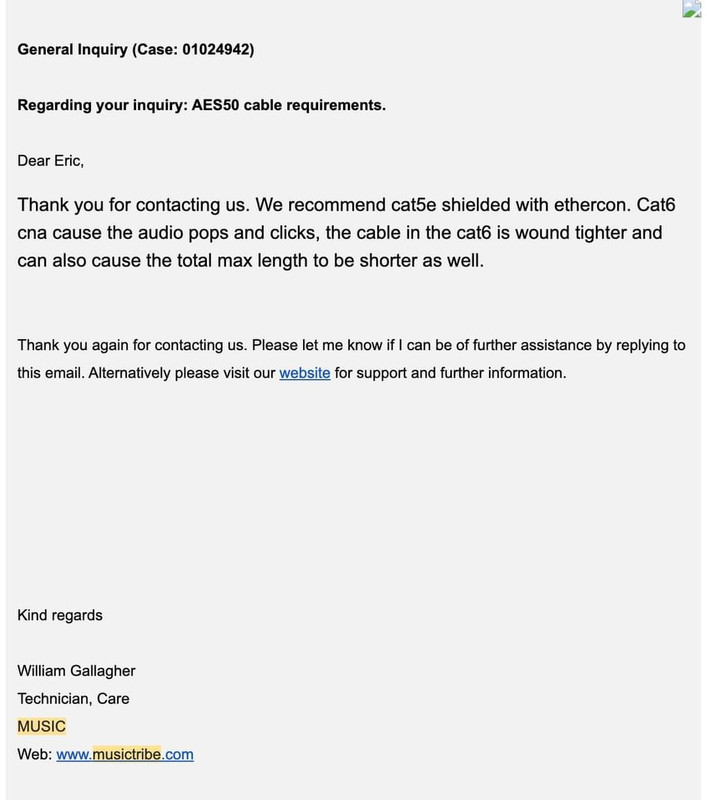Click the 'General Inquiry' heading

pos(72,49)
